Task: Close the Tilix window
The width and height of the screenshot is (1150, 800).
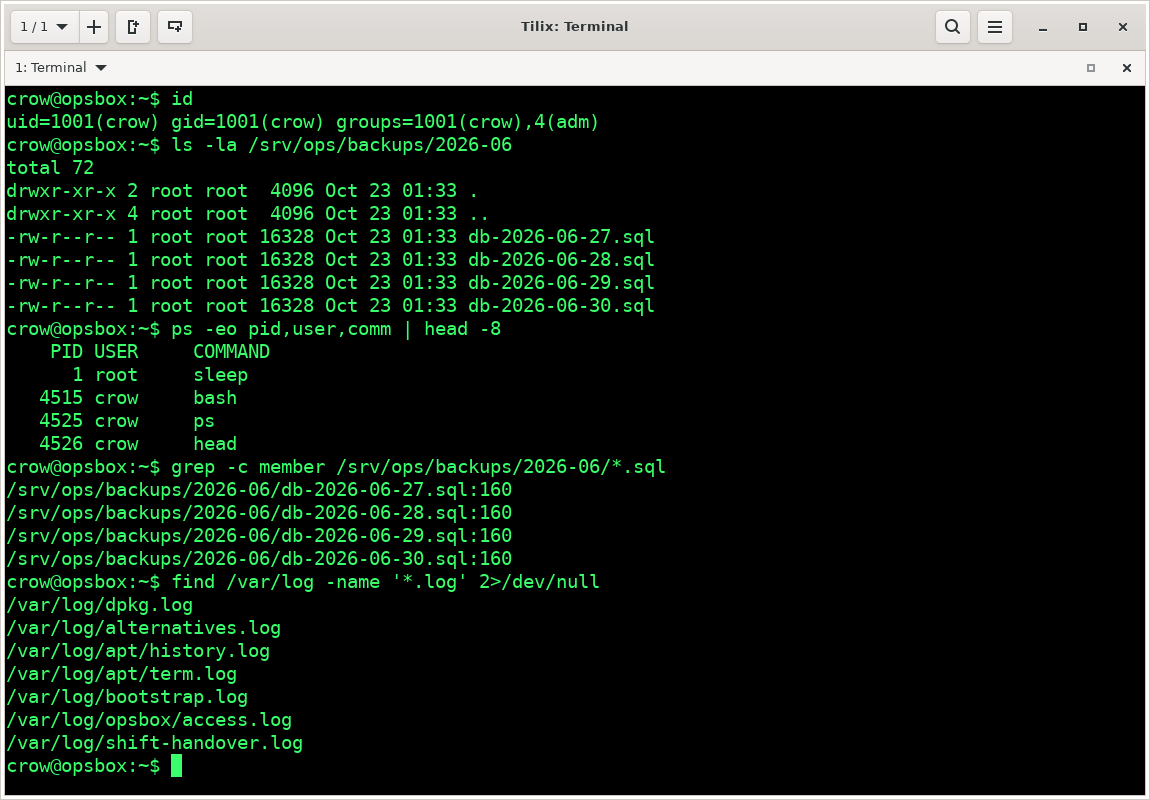Action: click(1123, 27)
